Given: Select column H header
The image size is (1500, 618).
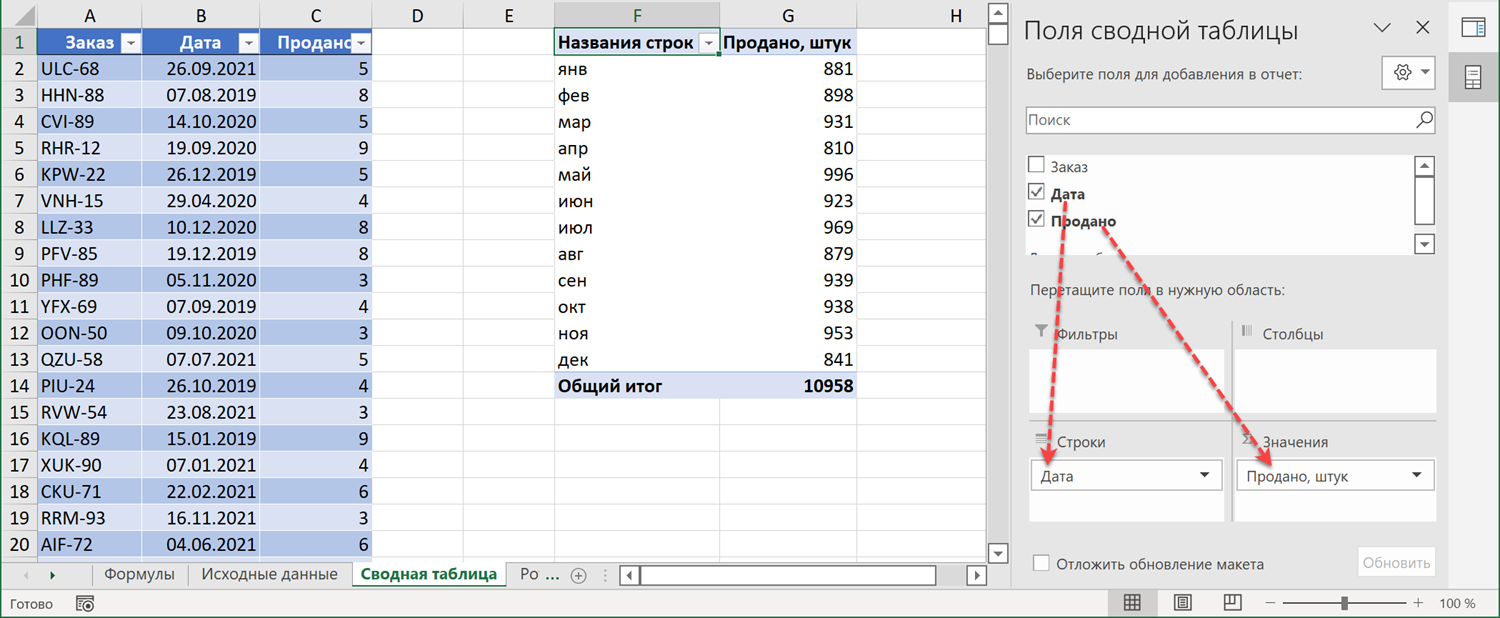Looking at the screenshot, I should pyautogui.click(x=956, y=15).
